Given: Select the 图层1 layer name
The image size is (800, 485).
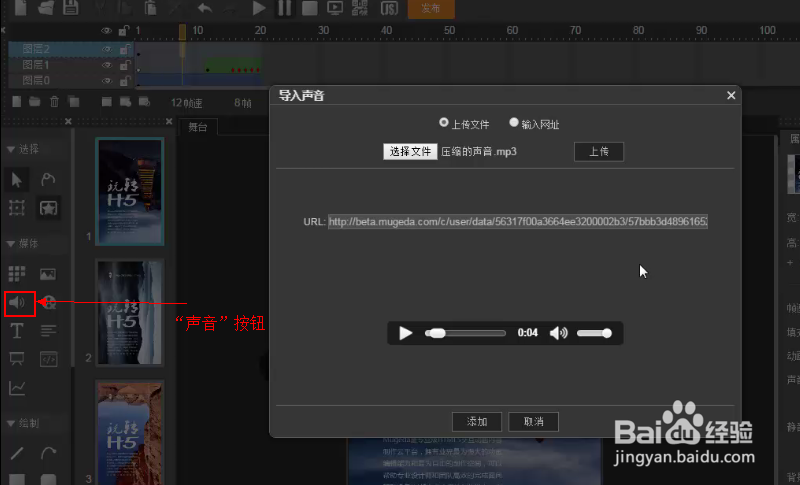Looking at the screenshot, I should click(x=36, y=65).
